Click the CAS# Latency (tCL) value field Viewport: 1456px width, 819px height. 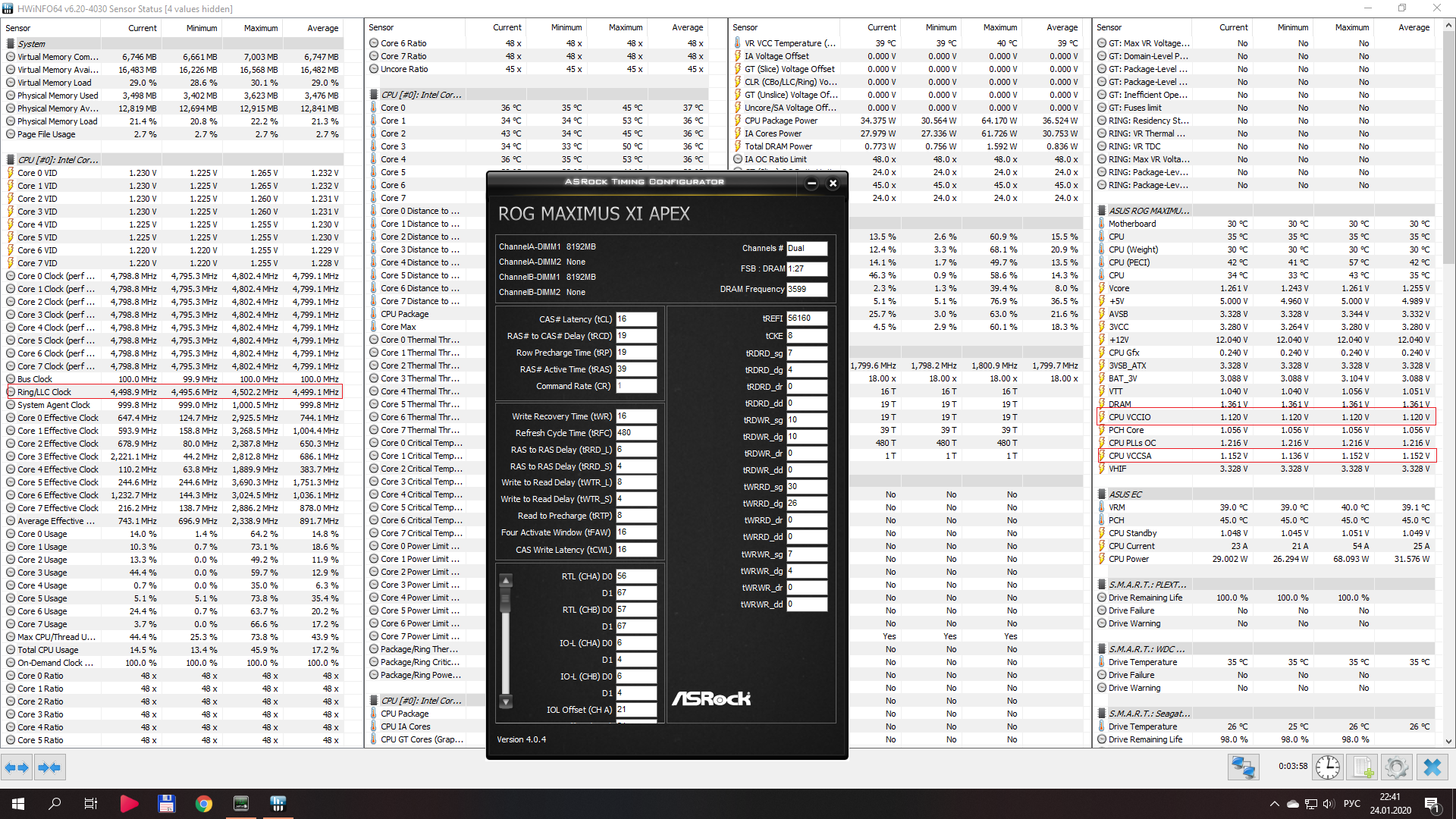[635, 319]
